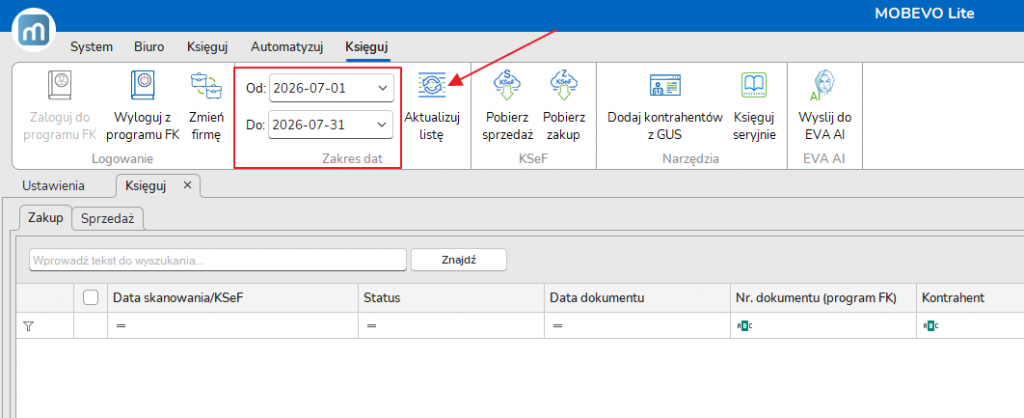Click filter operator under Status column
The image size is (1024, 418).
click(372, 325)
